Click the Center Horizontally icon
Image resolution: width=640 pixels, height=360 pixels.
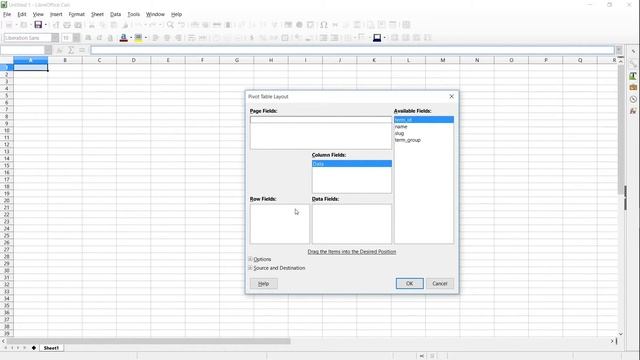click(167, 38)
